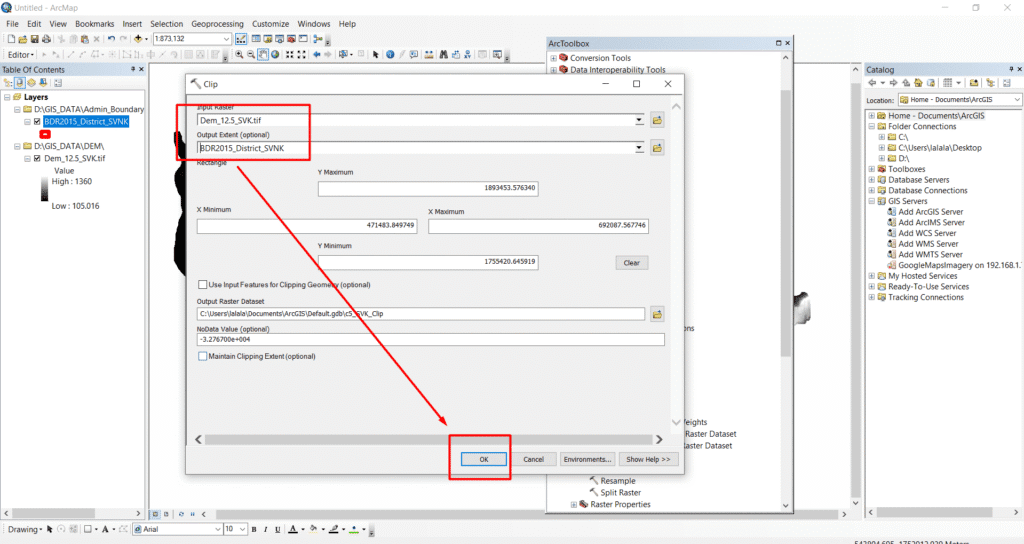Screen dimensions: 1024x544
Task: Enable Use Input Features for Clipping Geometry
Action: [202, 285]
